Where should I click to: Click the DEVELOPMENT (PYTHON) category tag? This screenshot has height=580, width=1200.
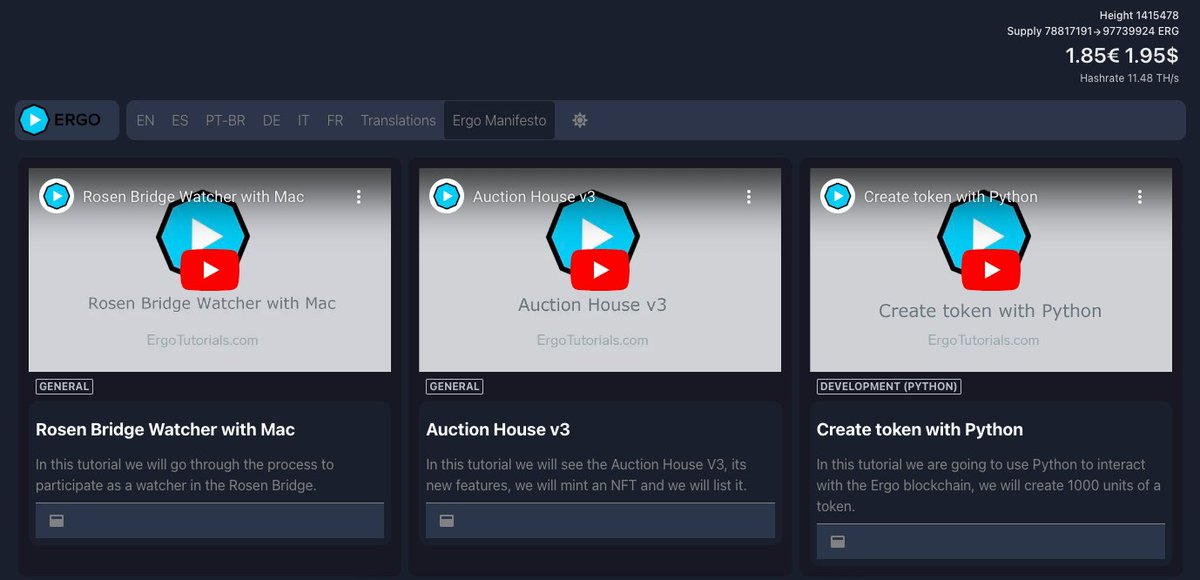pos(888,386)
